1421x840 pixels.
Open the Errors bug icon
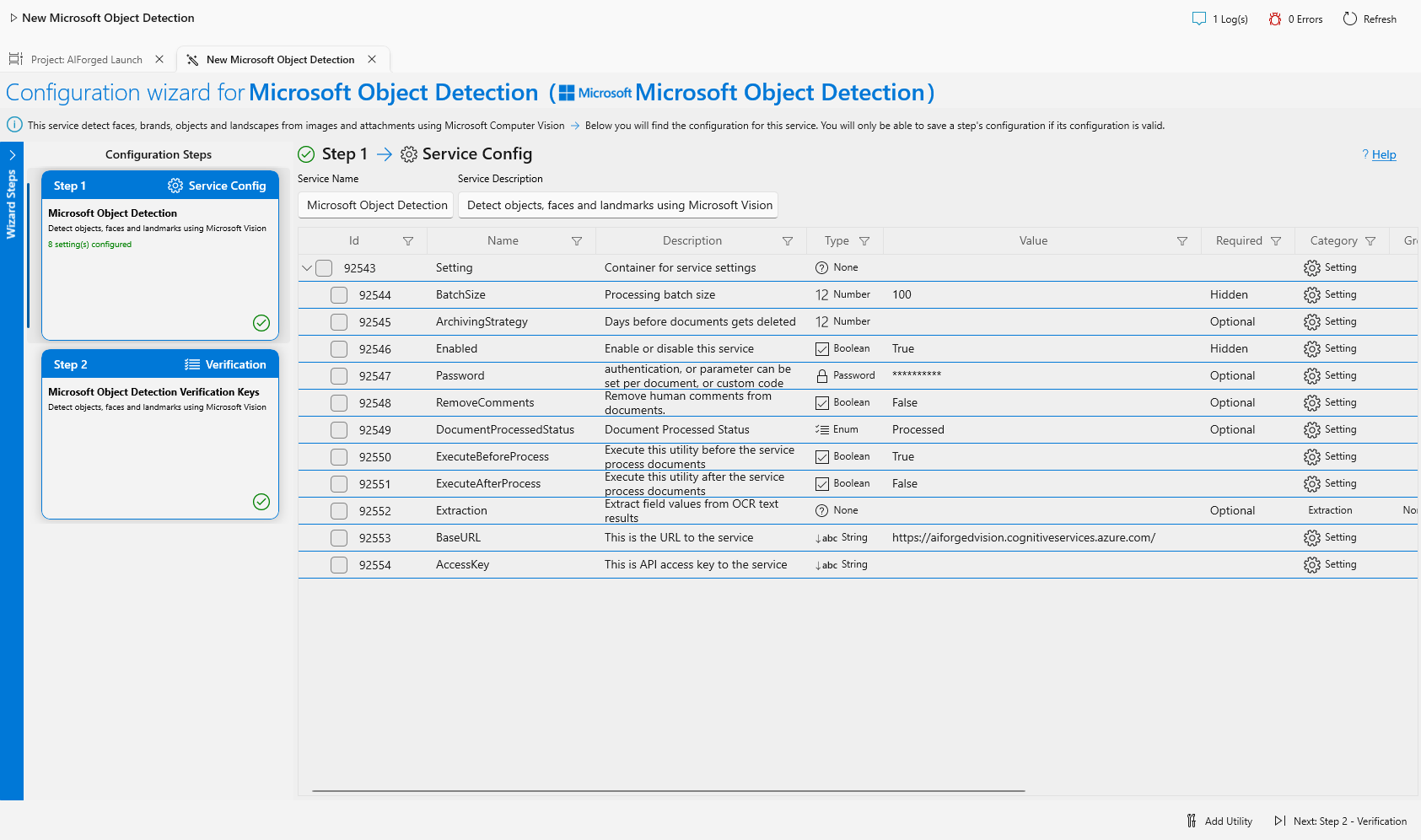pos(1275,19)
